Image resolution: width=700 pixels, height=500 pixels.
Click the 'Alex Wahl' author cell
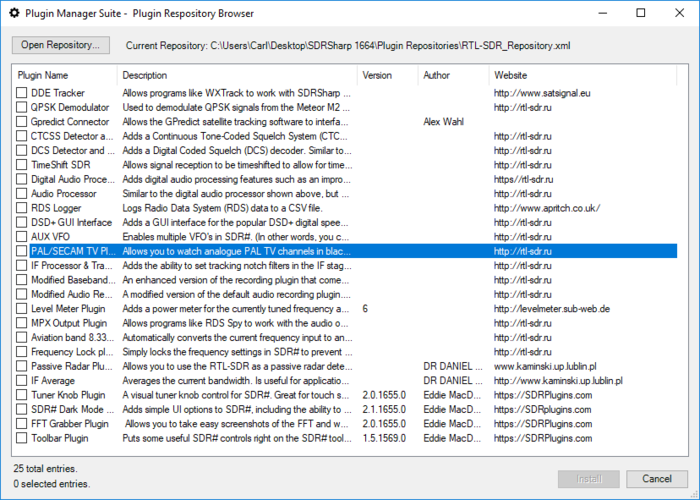(x=443, y=121)
